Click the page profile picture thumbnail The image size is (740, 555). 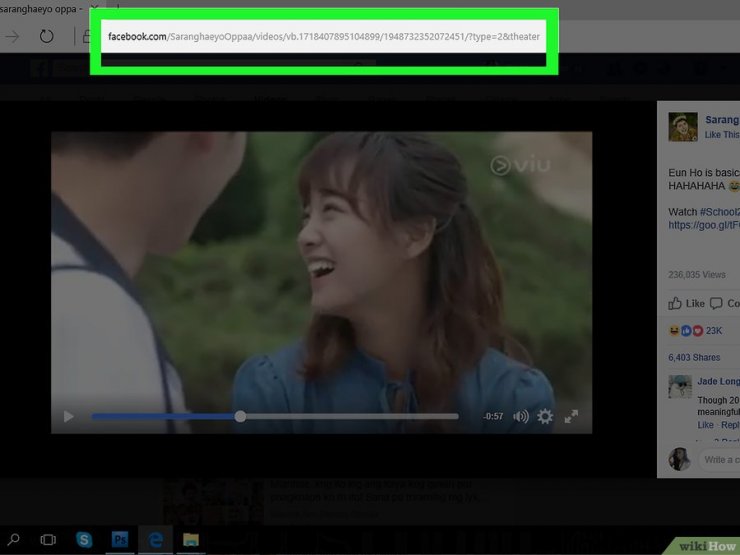[x=683, y=126]
